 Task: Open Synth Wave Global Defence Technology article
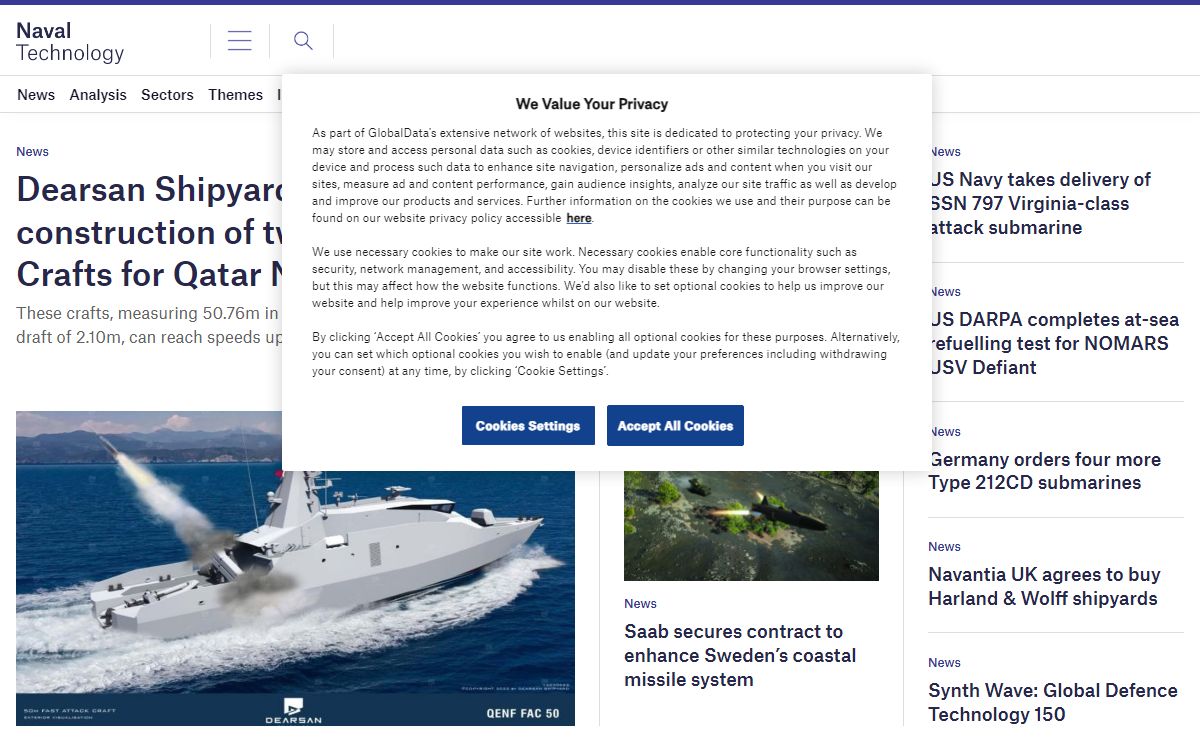pyautogui.click(x=1053, y=702)
